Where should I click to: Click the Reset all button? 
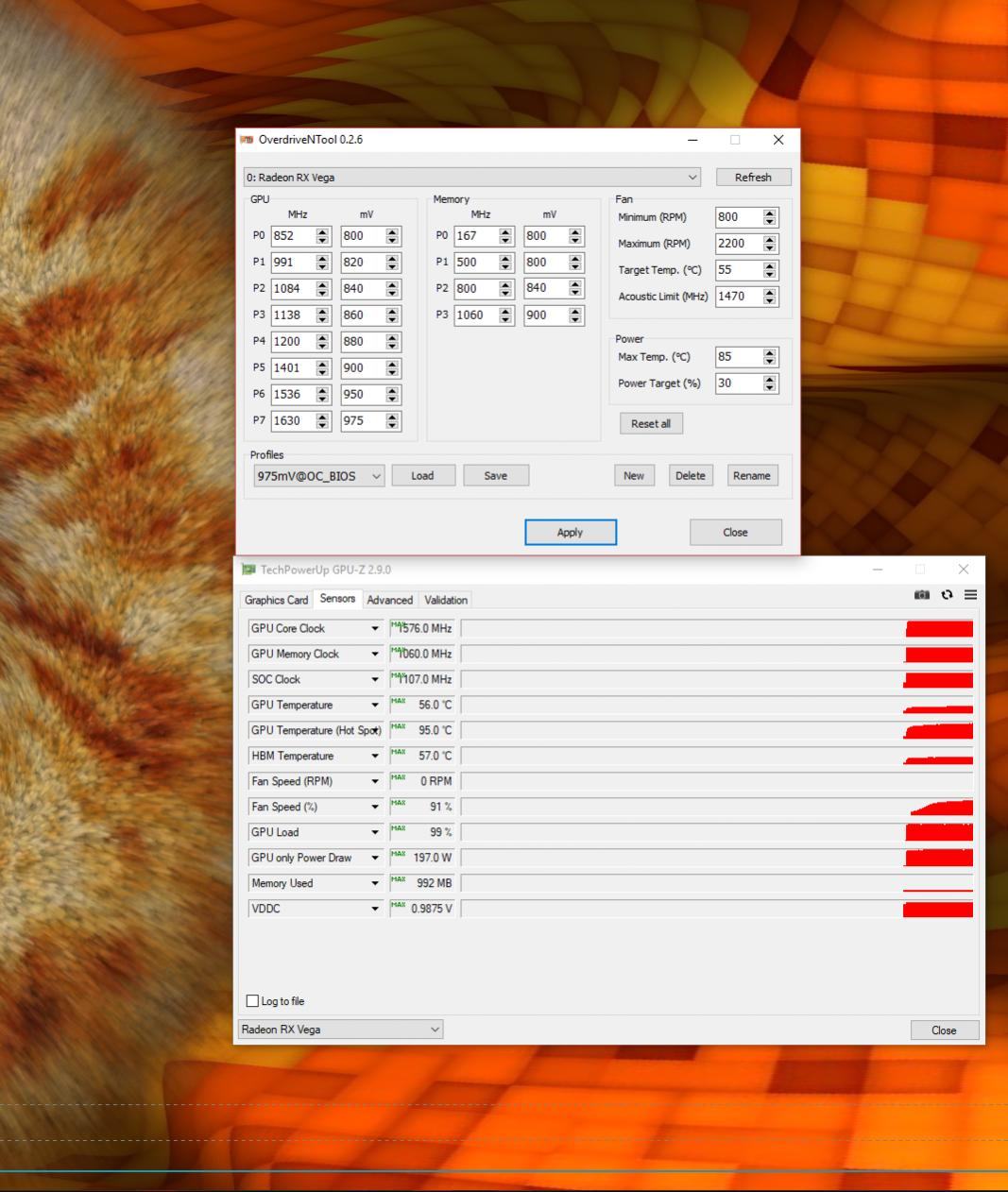[651, 423]
